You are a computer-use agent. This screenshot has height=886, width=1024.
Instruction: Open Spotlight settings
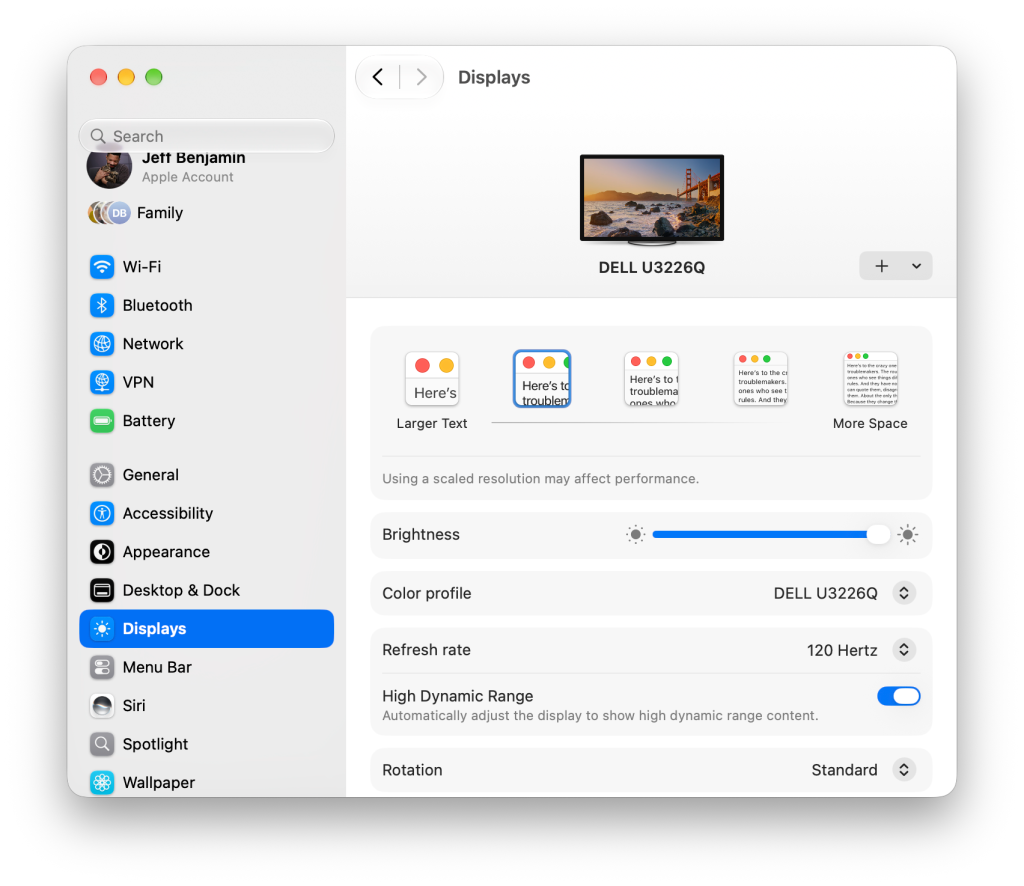point(206,744)
